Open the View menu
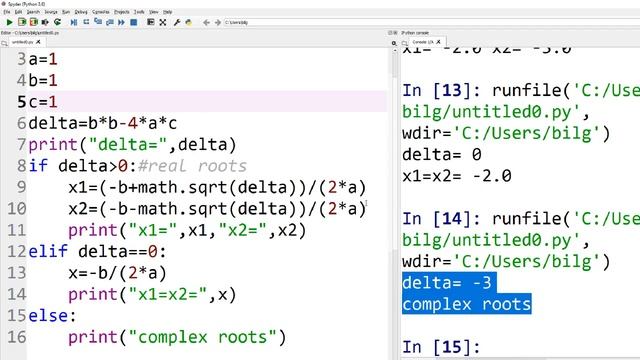The image size is (640, 360). (153, 12)
